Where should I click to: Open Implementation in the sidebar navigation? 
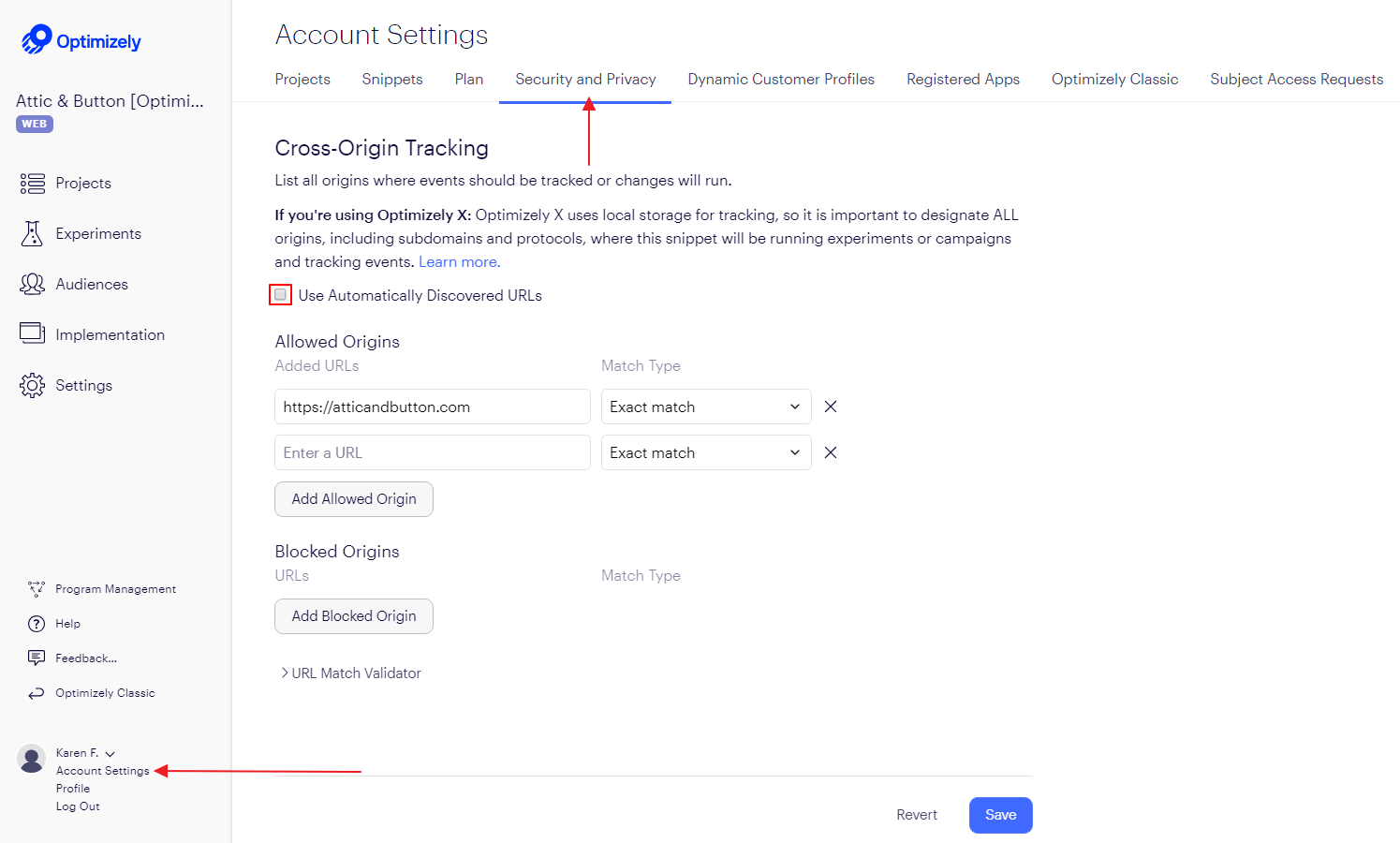click(111, 335)
